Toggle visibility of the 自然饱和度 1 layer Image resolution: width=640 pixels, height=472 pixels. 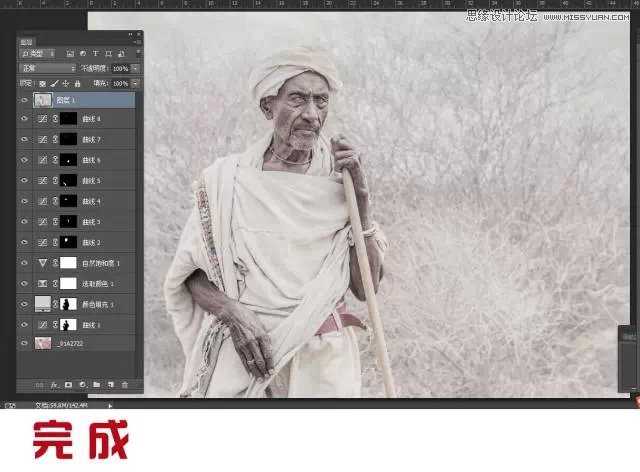point(24,263)
